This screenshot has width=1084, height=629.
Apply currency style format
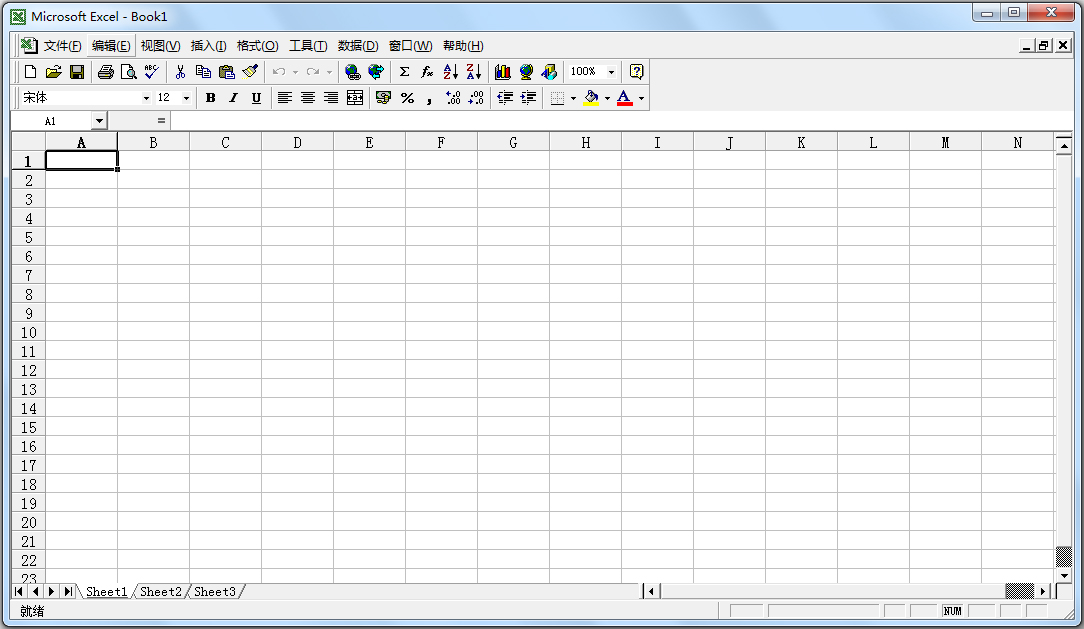coord(384,98)
